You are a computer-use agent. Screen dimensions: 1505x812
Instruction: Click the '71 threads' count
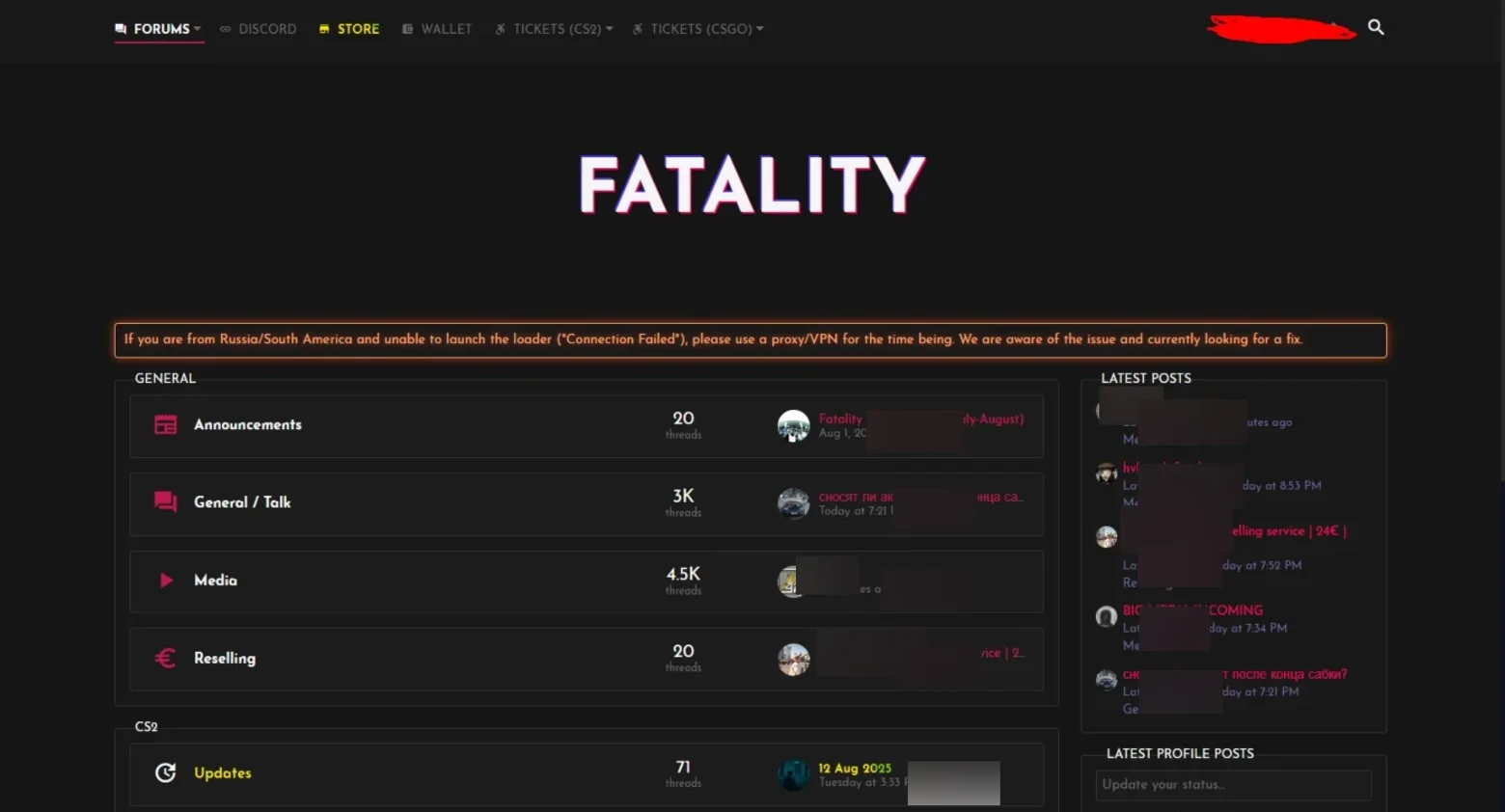(x=683, y=773)
